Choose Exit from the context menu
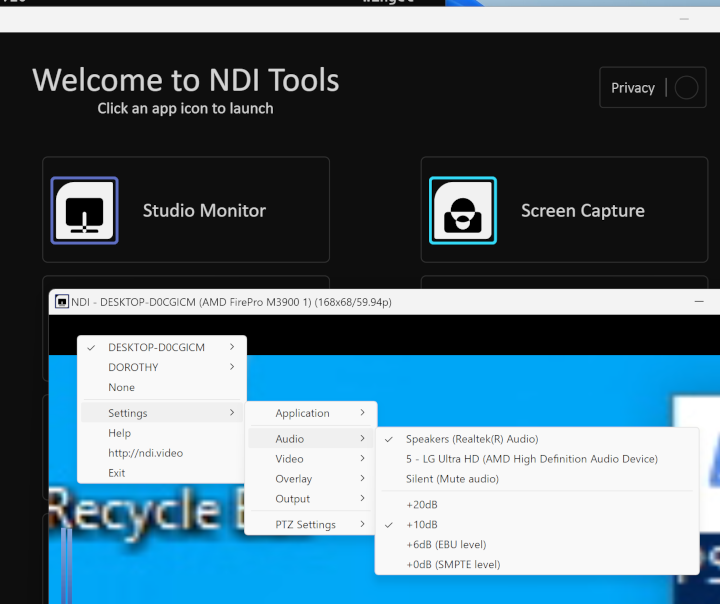This screenshot has height=604, width=720. coord(162,473)
